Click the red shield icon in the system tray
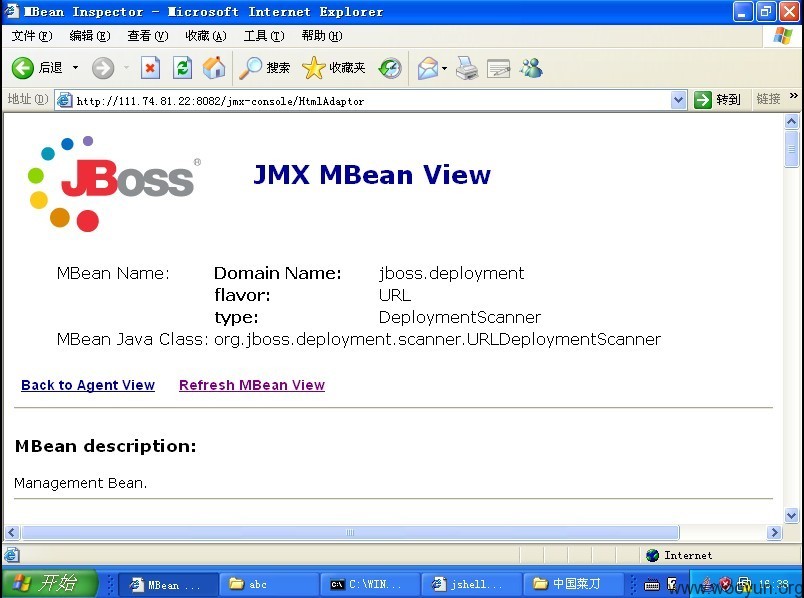This screenshot has height=598, width=804. pyautogui.click(x=726, y=584)
